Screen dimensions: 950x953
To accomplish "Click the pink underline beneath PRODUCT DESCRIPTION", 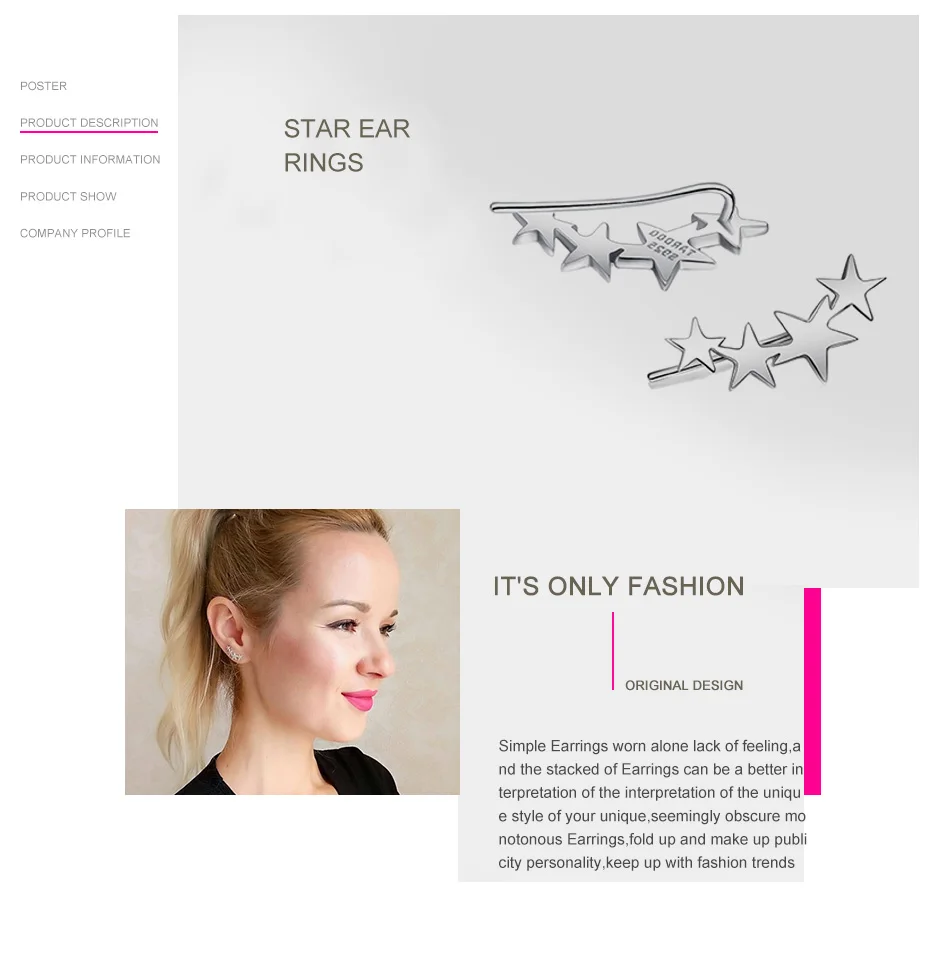I will [x=89, y=131].
